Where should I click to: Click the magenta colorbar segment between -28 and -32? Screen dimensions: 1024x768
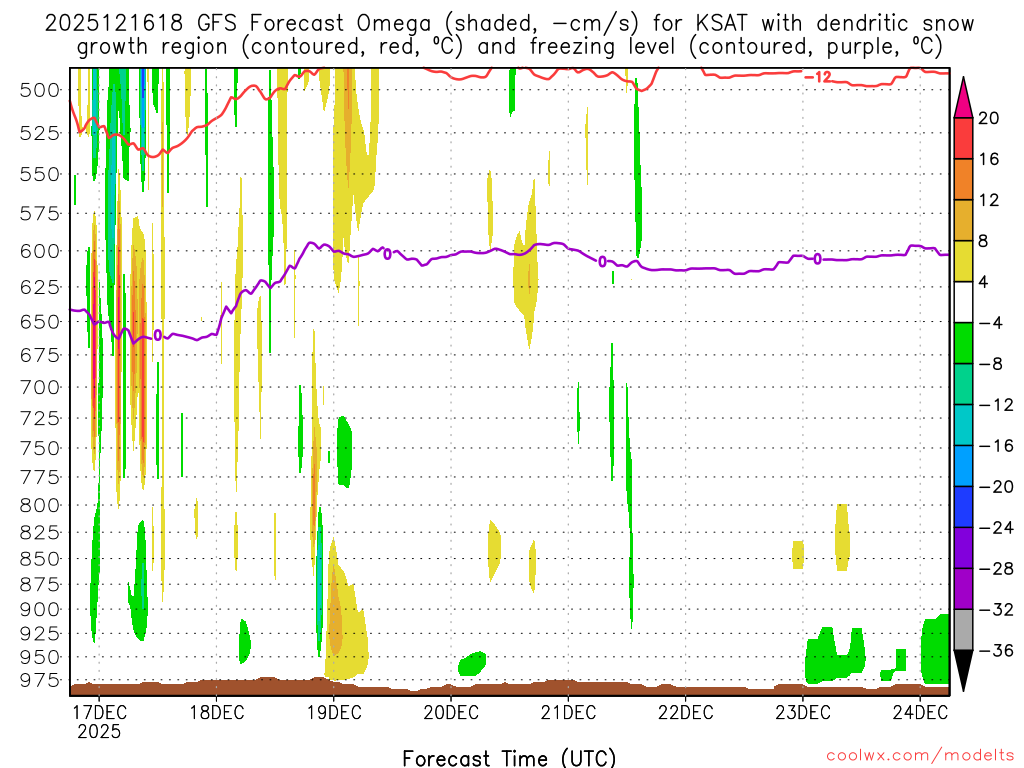click(x=963, y=589)
